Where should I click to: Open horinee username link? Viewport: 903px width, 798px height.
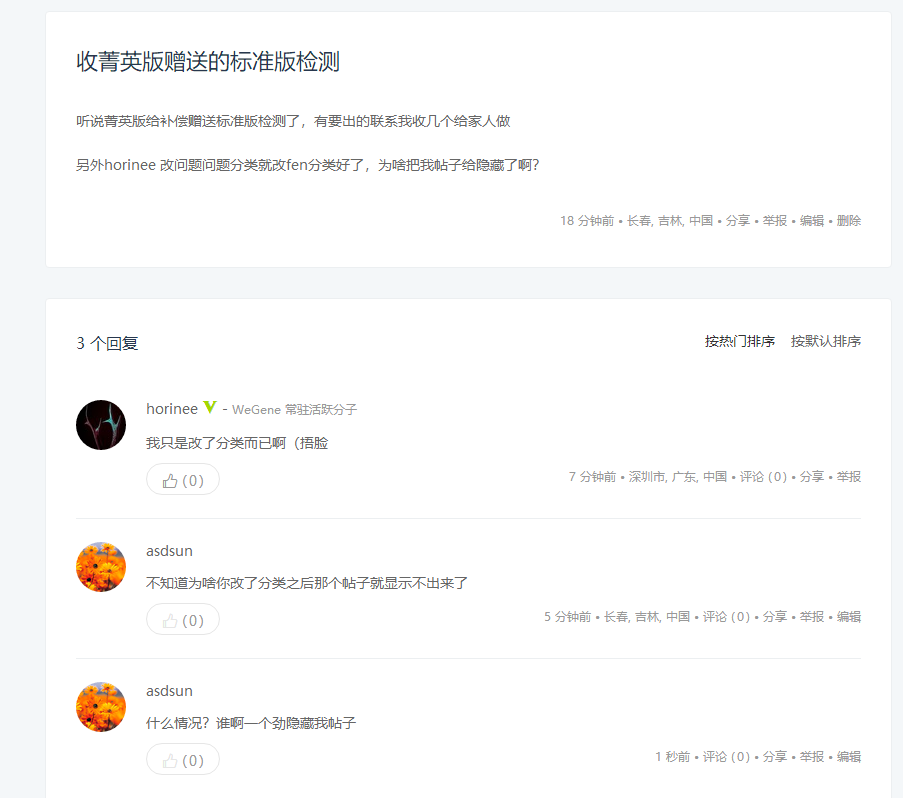[x=172, y=409]
